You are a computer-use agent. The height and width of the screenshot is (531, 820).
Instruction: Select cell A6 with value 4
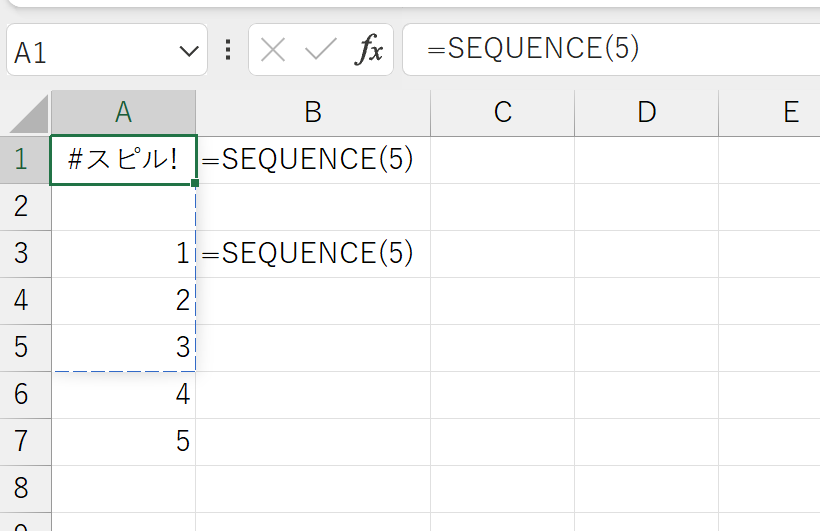tap(123, 395)
